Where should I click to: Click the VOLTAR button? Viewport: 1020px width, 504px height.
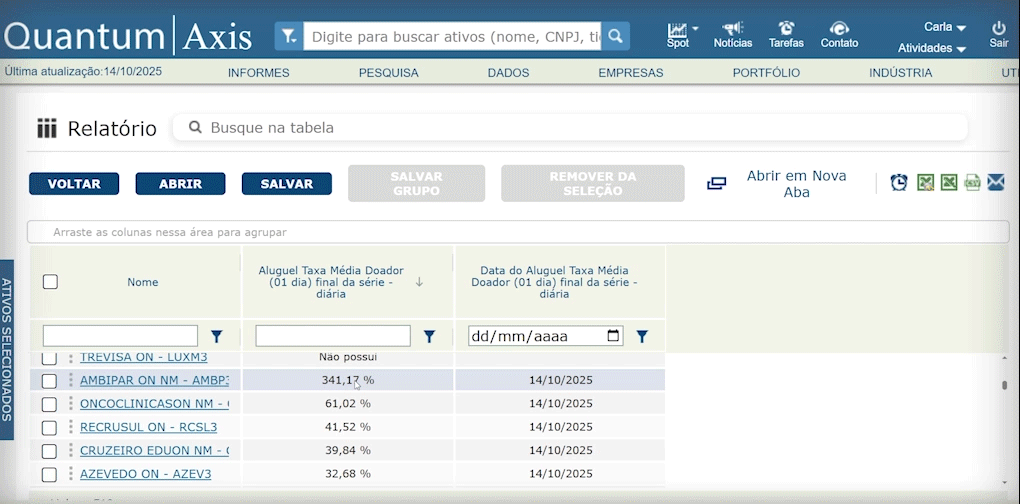74,184
